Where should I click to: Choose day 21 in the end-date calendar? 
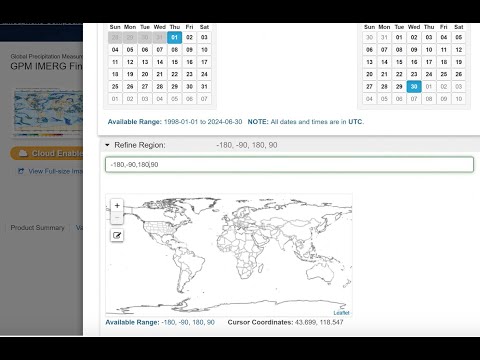[x=384, y=74]
